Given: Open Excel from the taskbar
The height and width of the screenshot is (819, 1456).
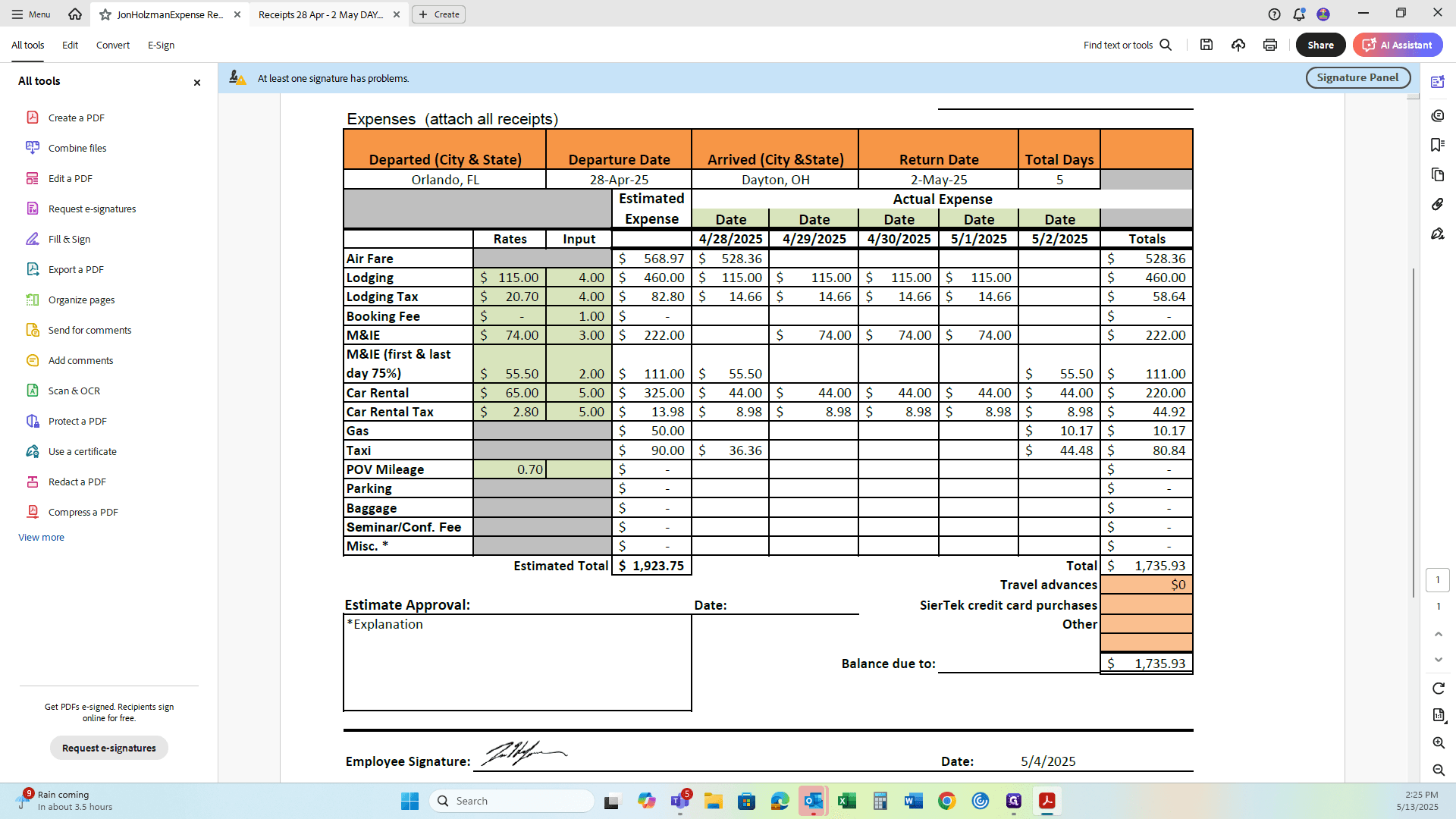Looking at the screenshot, I should tap(846, 801).
